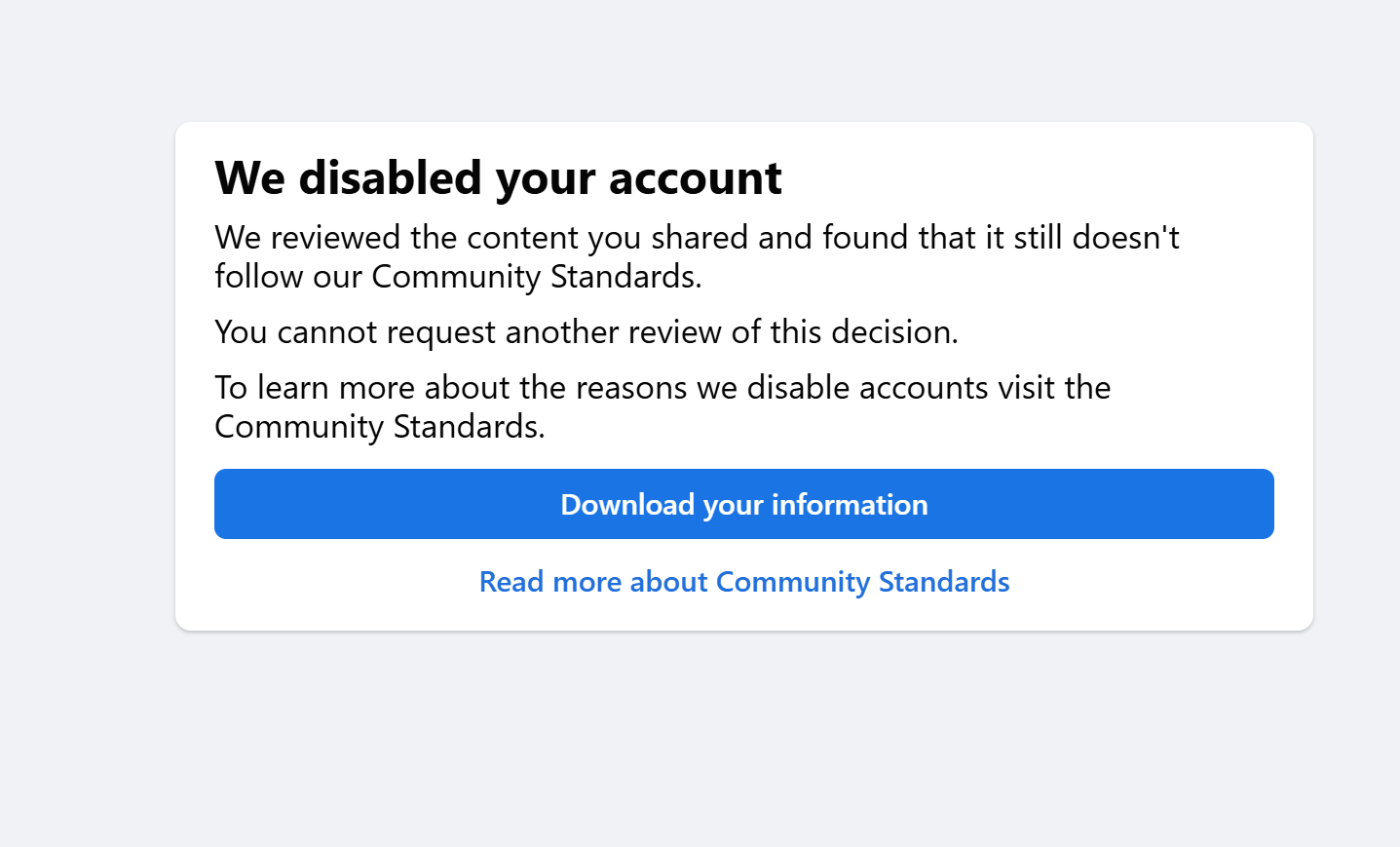Click the word "doesn't" in the first paragraph
Image resolution: width=1400 pixels, height=847 pixels.
tap(1125, 238)
